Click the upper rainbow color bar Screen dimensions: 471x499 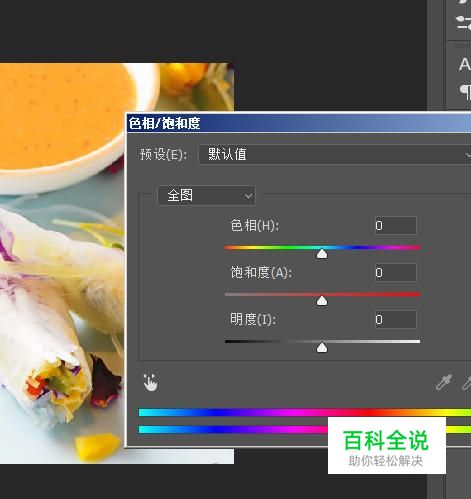(305, 412)
